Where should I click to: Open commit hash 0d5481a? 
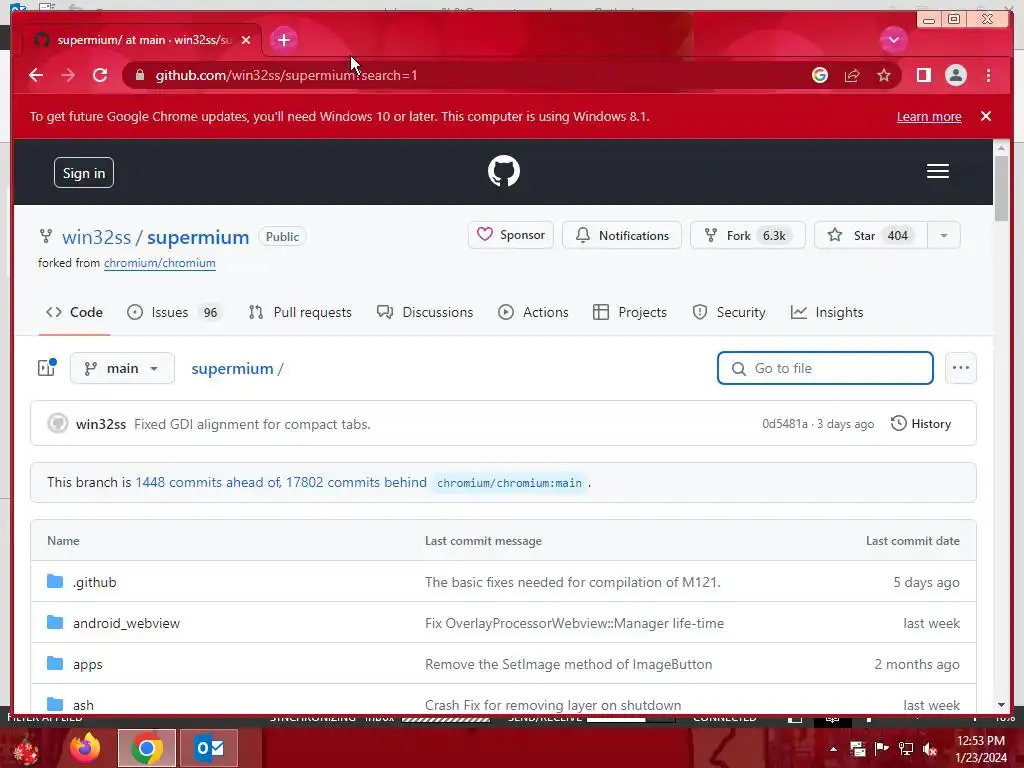[785, 424]
